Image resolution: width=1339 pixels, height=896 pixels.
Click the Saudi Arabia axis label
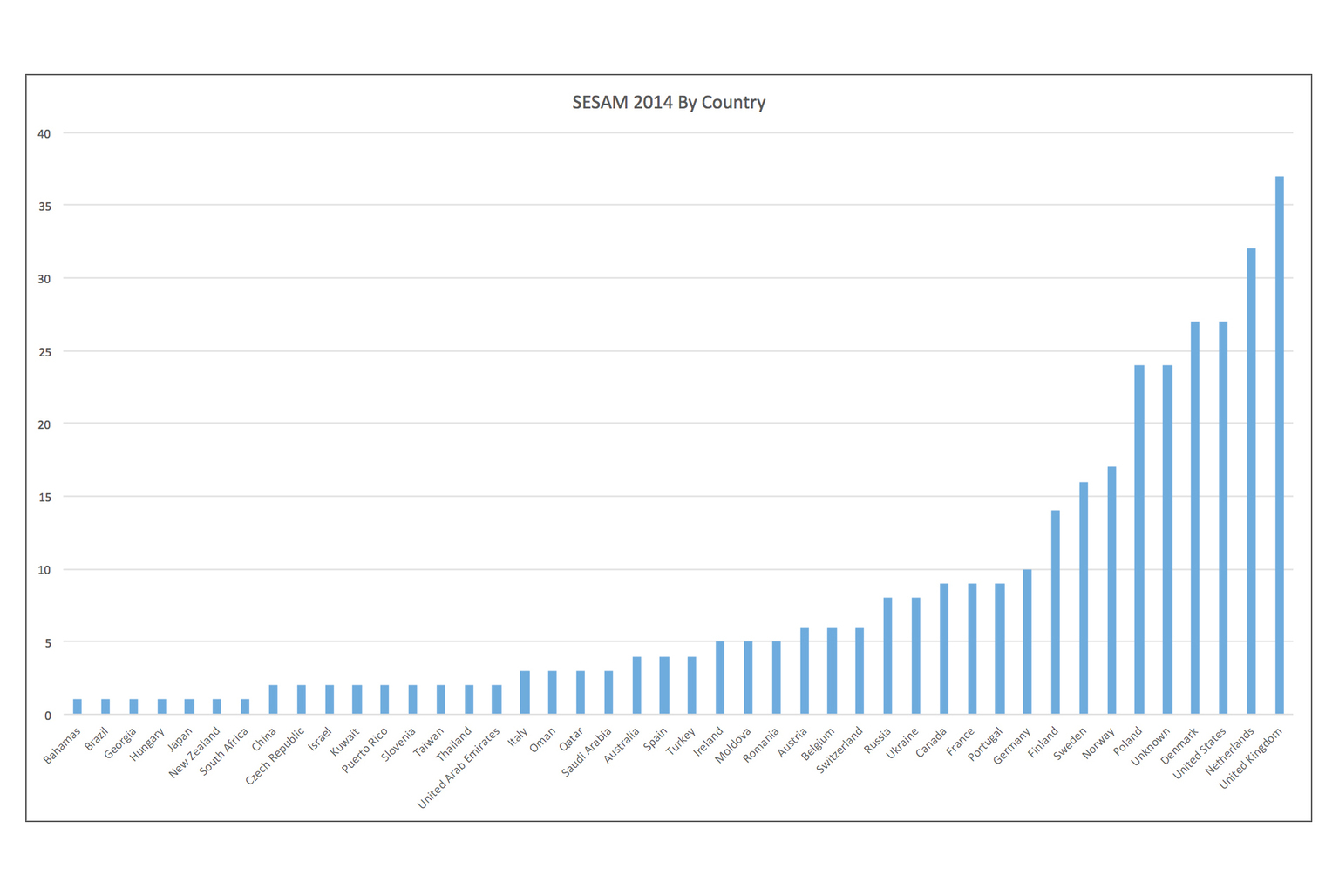pos(587,752)
